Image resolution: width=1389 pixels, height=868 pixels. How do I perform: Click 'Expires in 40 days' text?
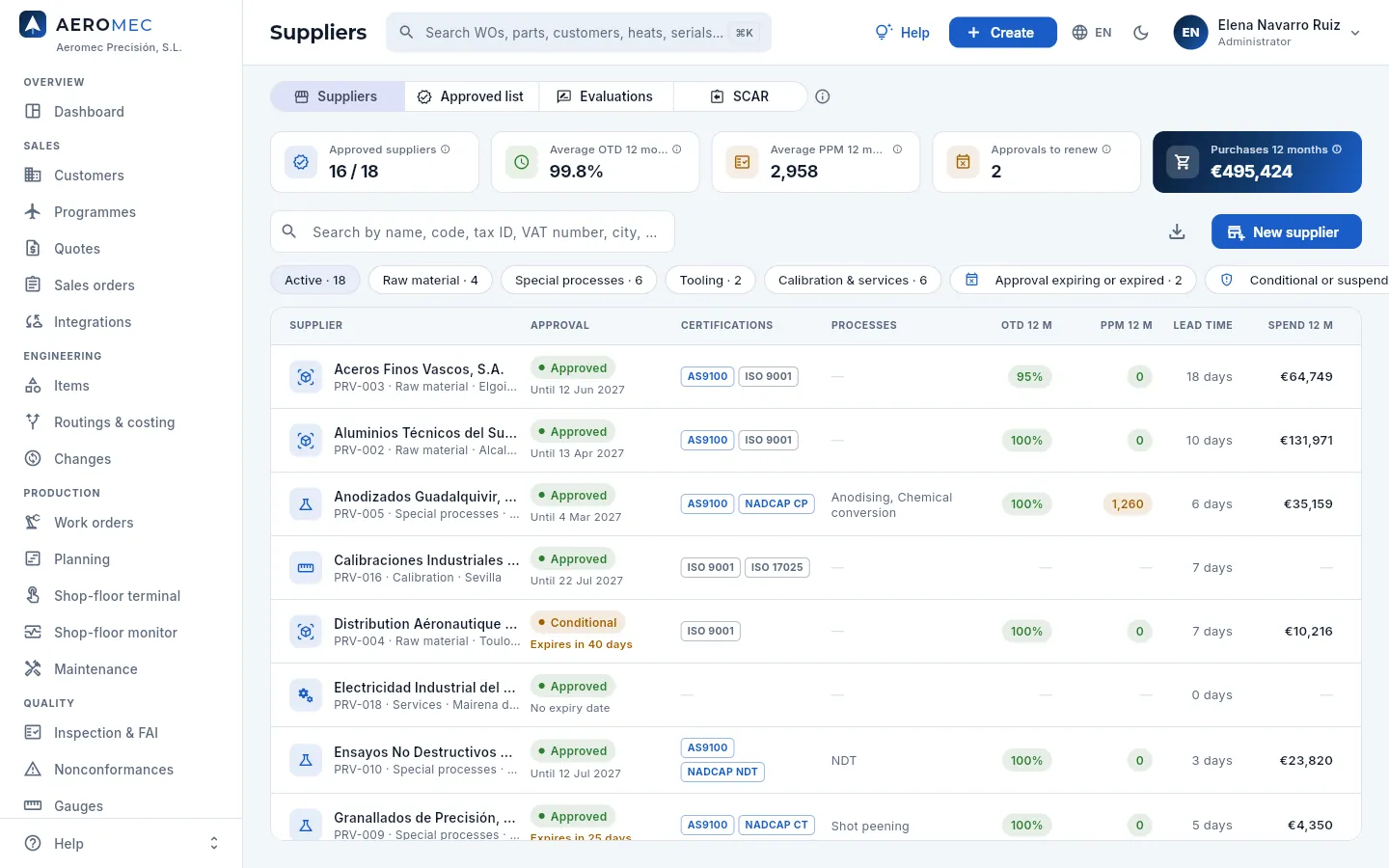582,644
